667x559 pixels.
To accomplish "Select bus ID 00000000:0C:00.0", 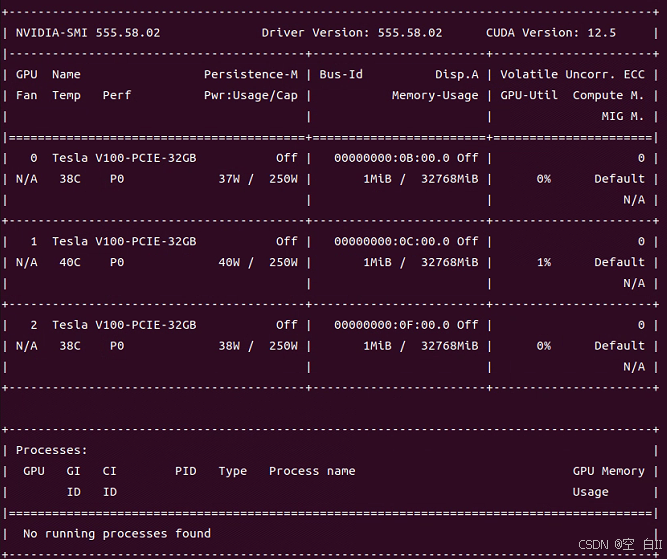I will (392, 242).
